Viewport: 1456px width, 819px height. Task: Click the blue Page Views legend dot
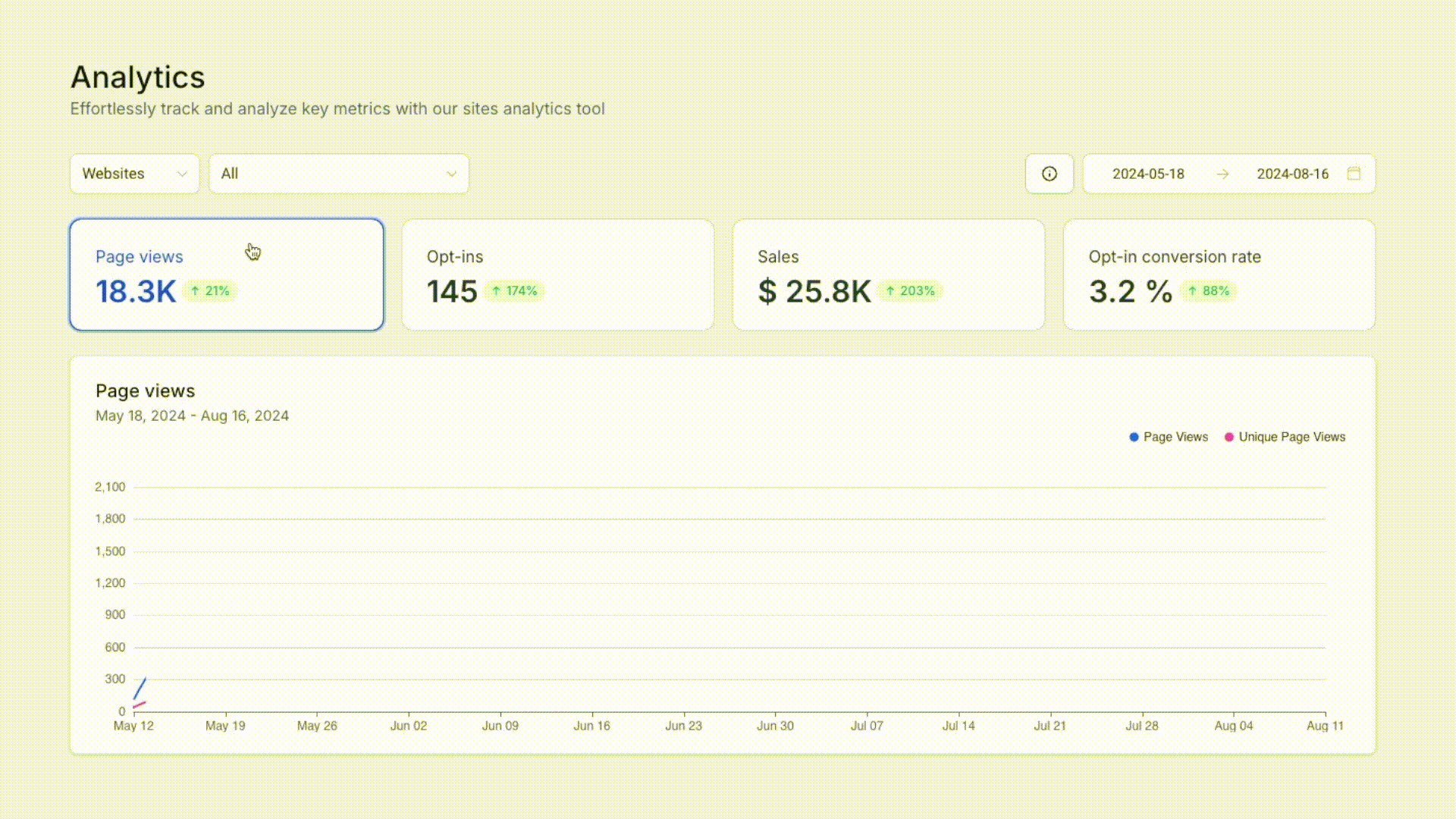[x=1134, y=437]
